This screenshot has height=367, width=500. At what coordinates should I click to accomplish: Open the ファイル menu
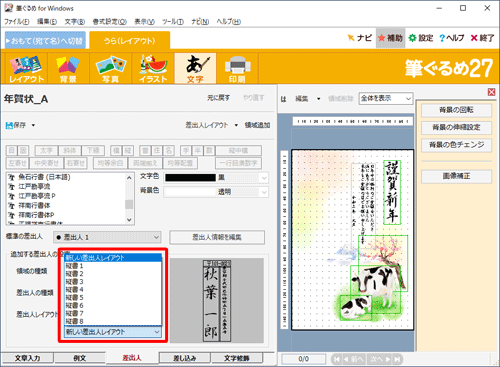pos(16,22)
